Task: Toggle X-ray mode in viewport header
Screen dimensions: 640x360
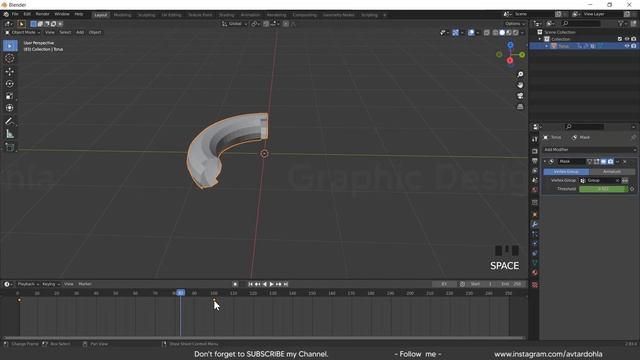Action: point(487,33)
